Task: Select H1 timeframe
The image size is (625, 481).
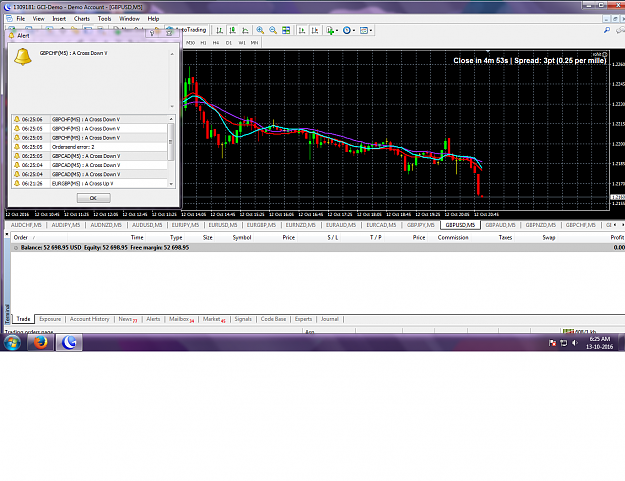Action: pyautogui.click(x=203, y=43)
